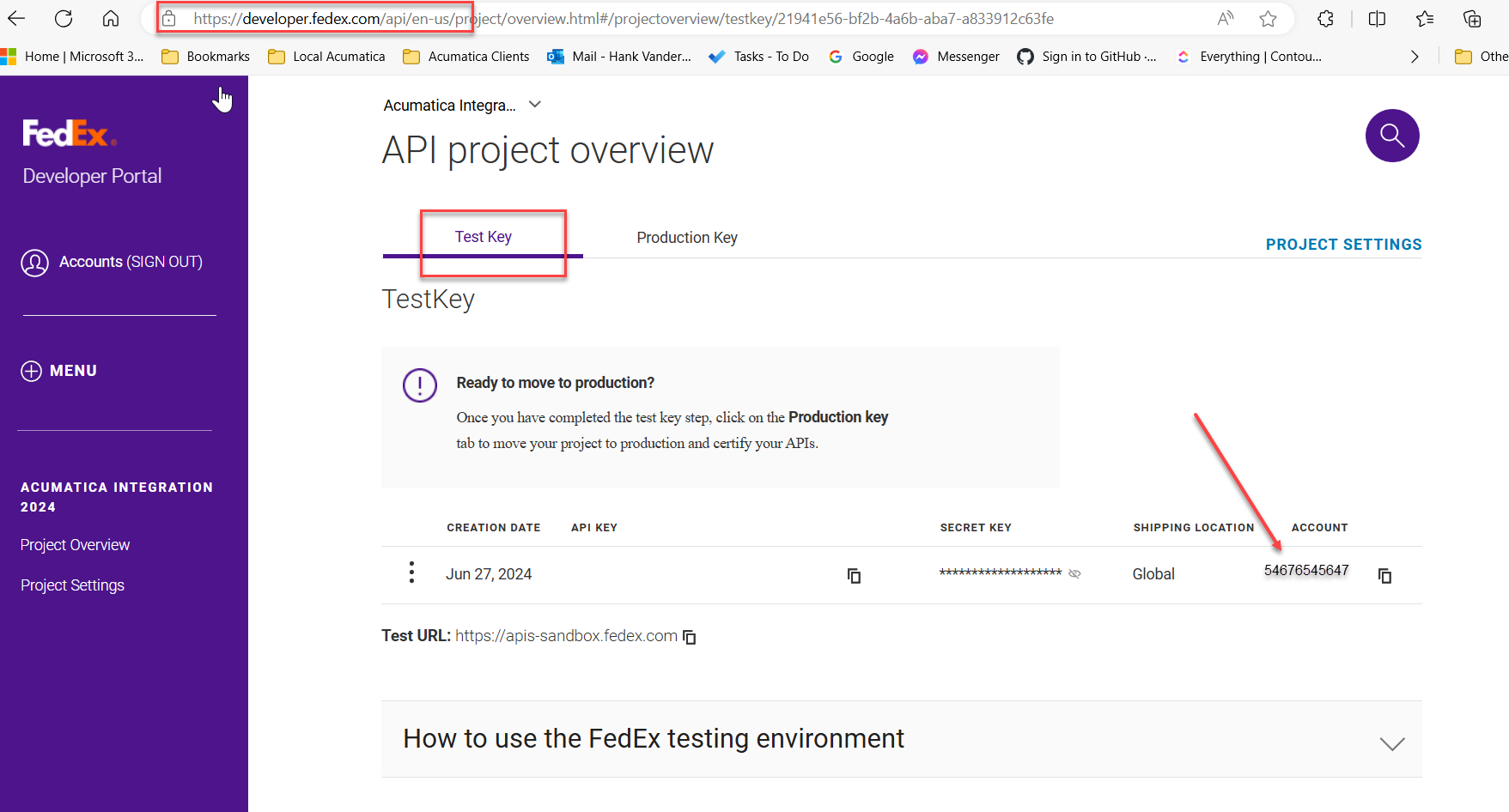Click the API KEY column header
Viewport: 1509px width, 812px height.
[594, 528]
